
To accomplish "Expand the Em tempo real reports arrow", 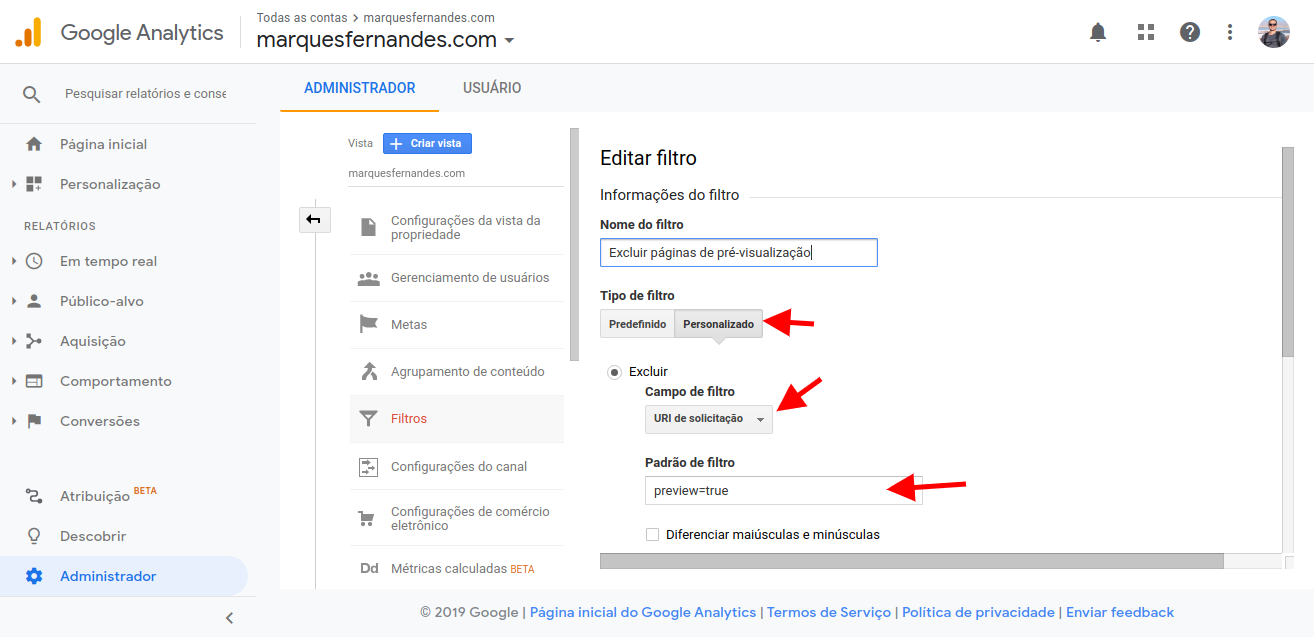I will pos(14,261).
